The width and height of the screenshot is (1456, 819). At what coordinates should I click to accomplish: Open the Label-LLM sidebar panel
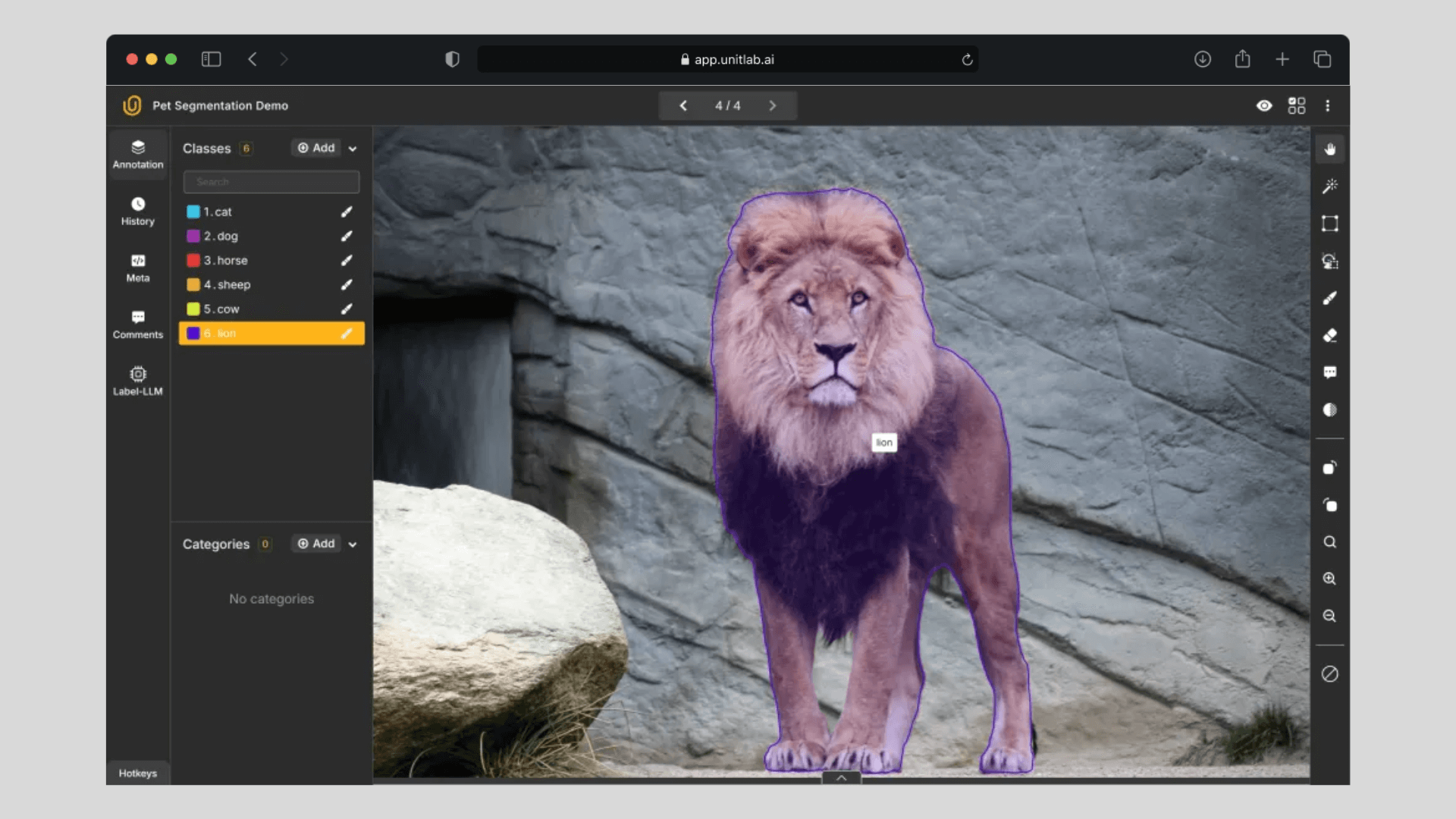[137, 381]
